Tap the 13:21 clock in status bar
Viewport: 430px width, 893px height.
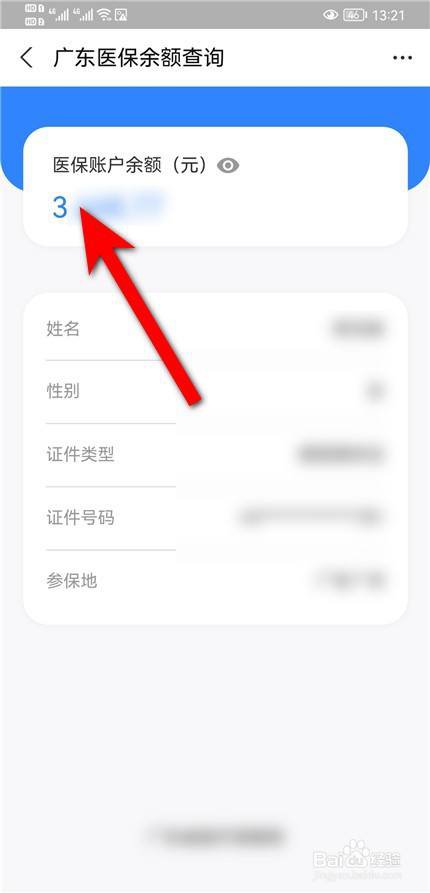388,15
